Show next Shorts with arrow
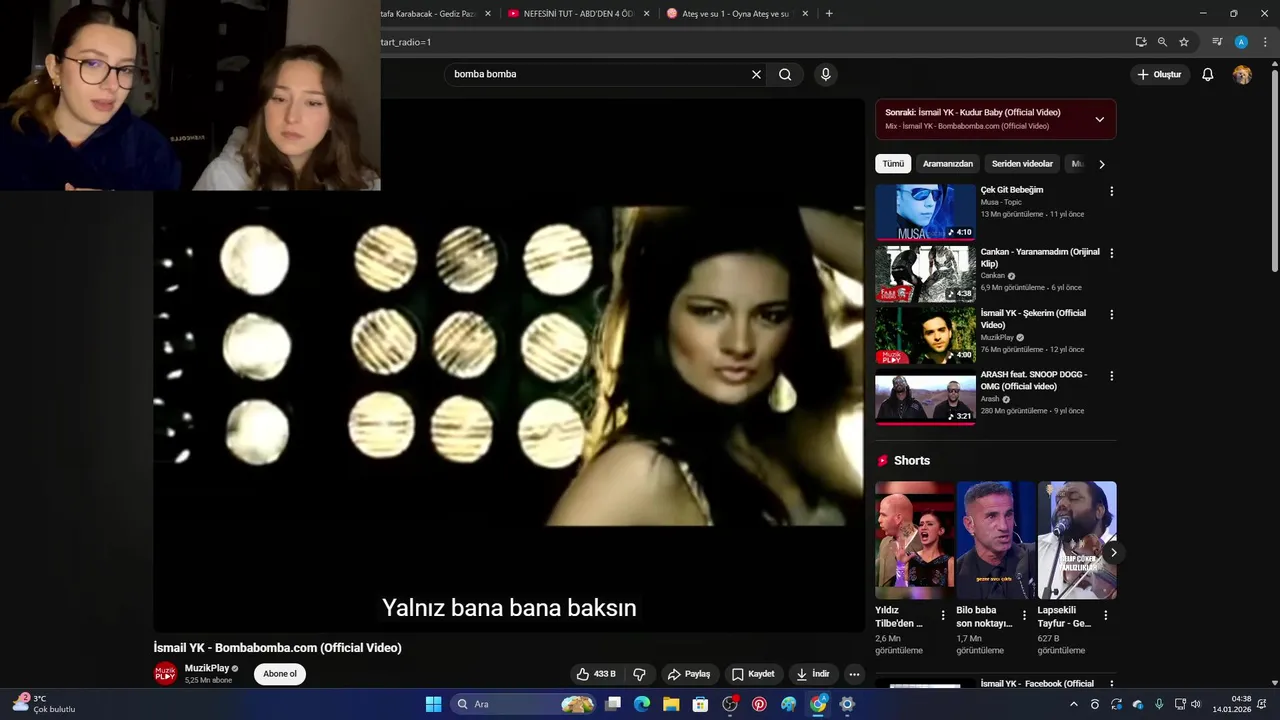The image size is (1280, 720). pyautogui.click(x=1113, y=553)
